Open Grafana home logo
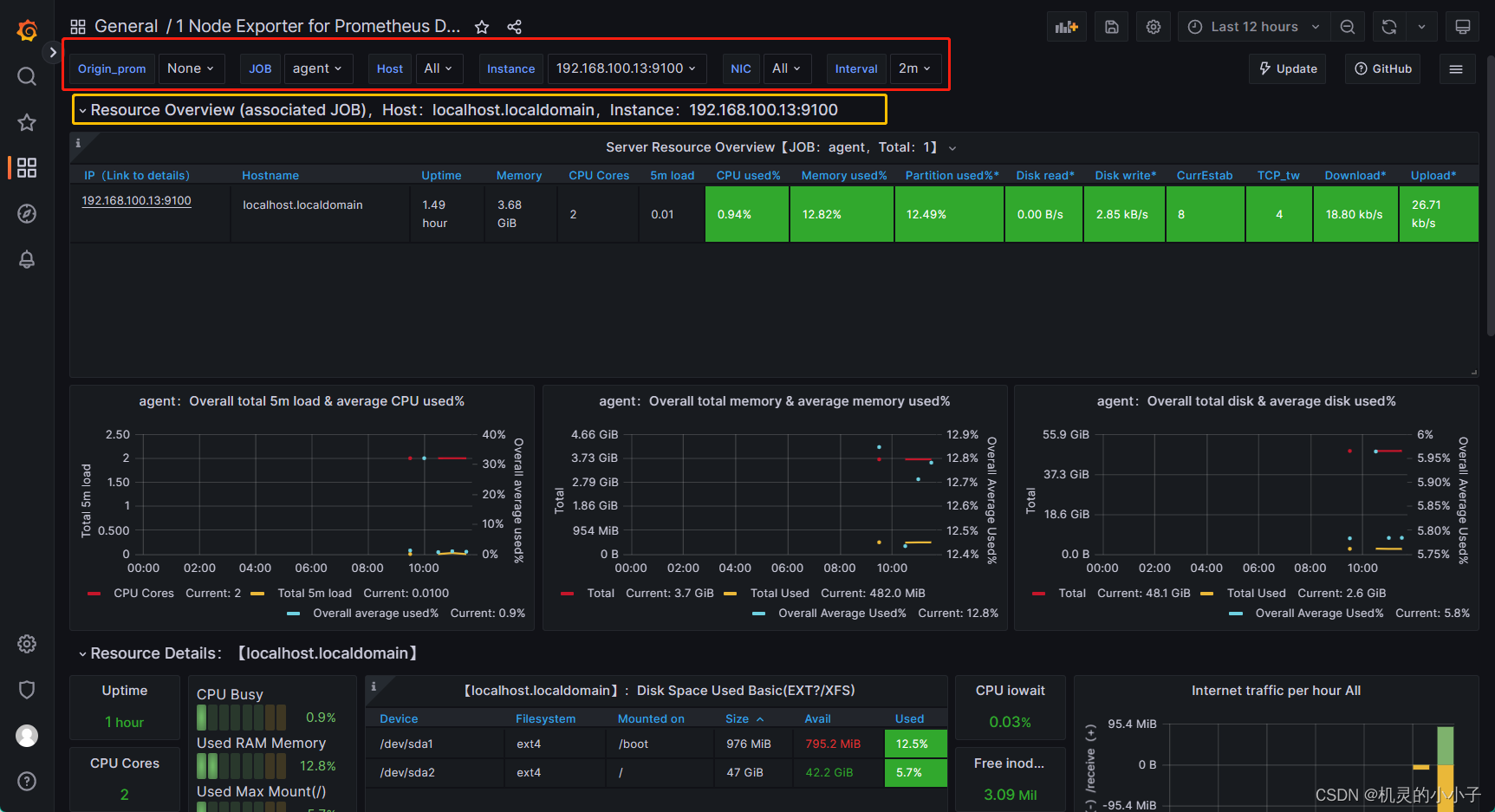The width and height of the screenshot is (1495, 812). [x=27, y=31]
